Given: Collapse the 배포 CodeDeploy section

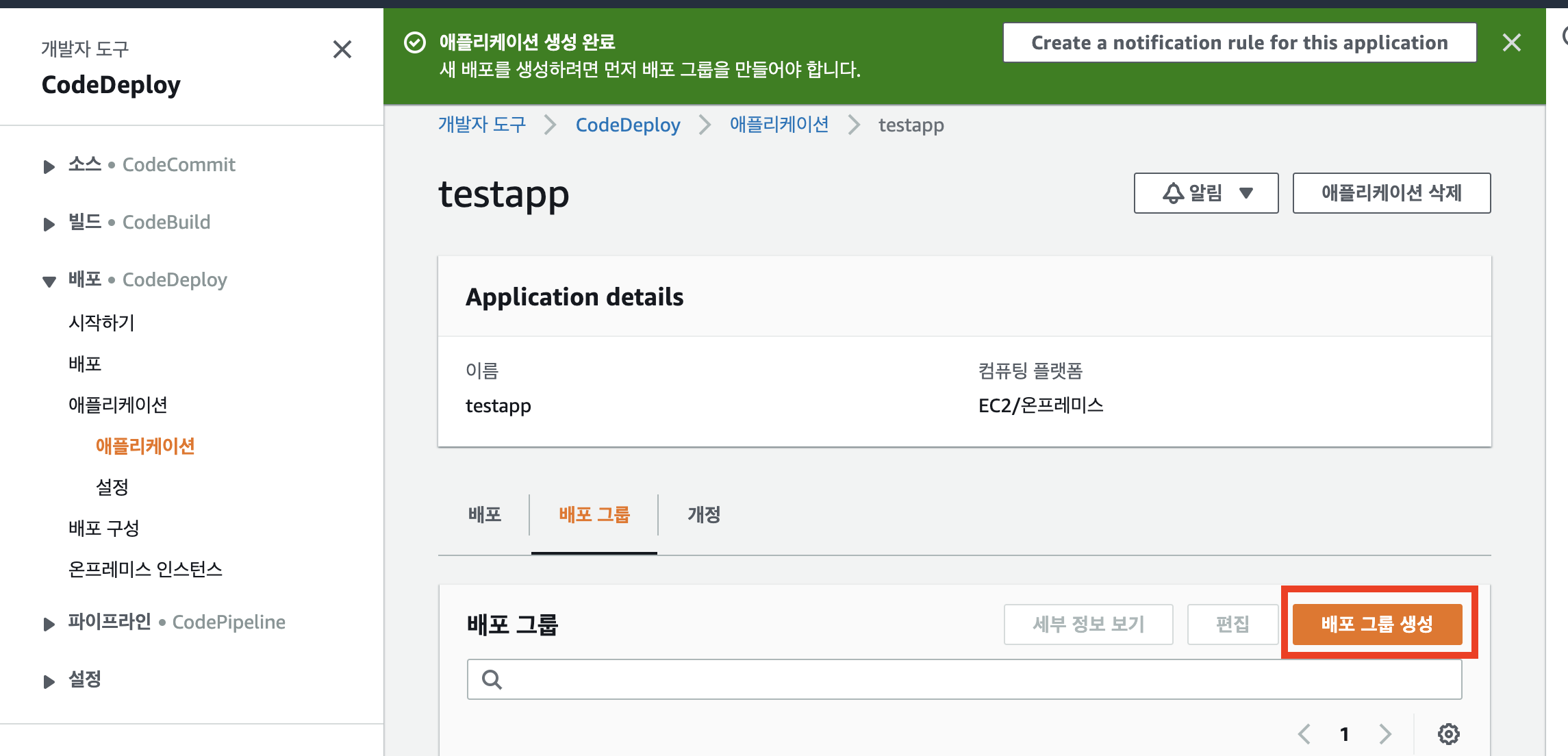Looking at the screenshot, I should 49,281.
